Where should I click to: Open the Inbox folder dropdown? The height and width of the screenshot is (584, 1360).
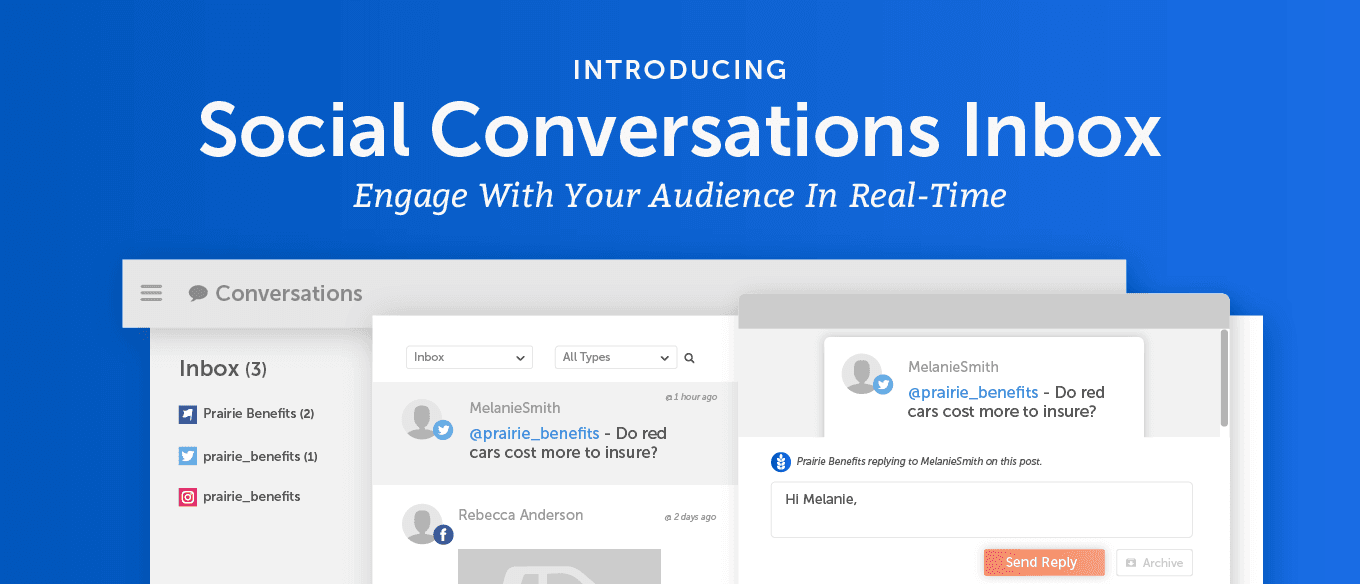(x=469, y=357)
